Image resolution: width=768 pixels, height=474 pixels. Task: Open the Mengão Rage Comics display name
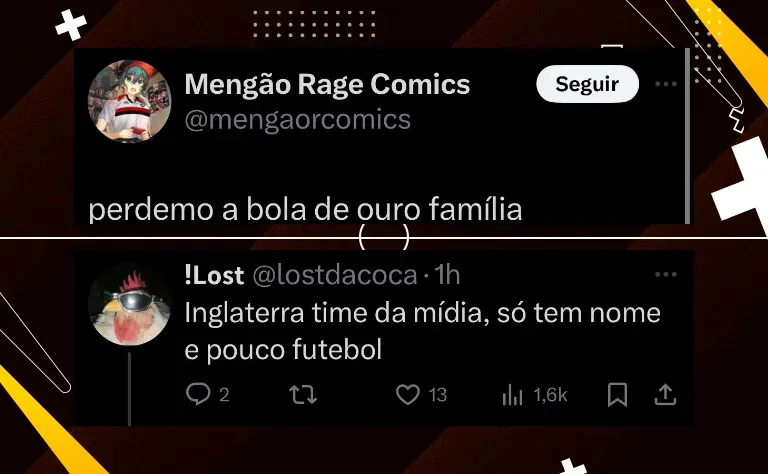(327, 84)
